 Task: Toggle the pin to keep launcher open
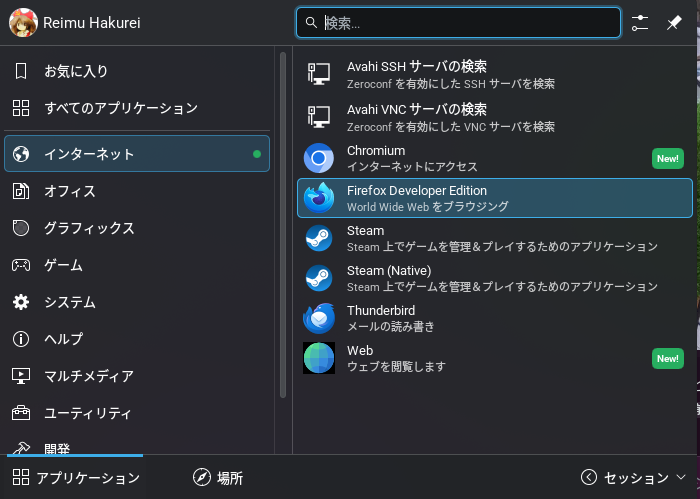tap(674, 22)
